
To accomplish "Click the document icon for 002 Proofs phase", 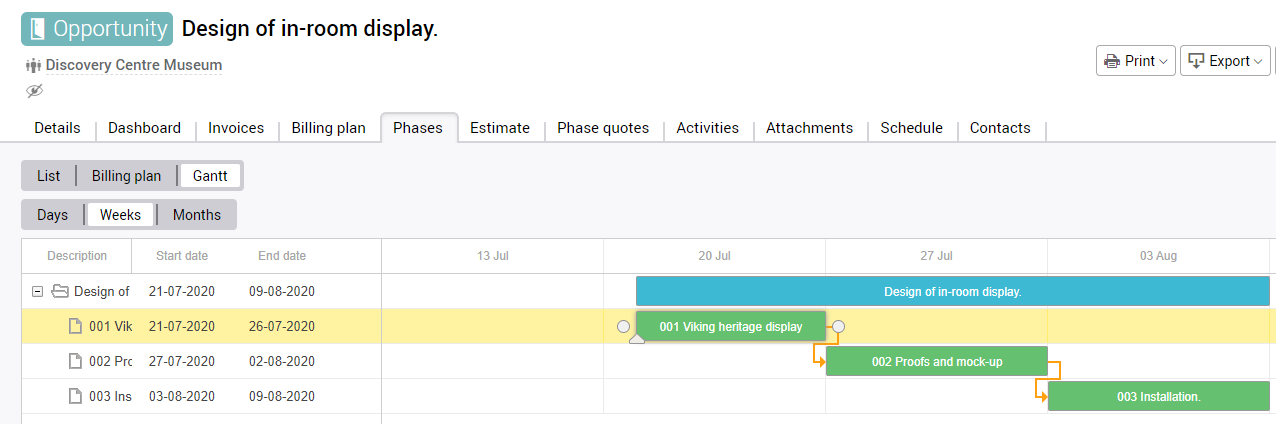I will (76, 361).
